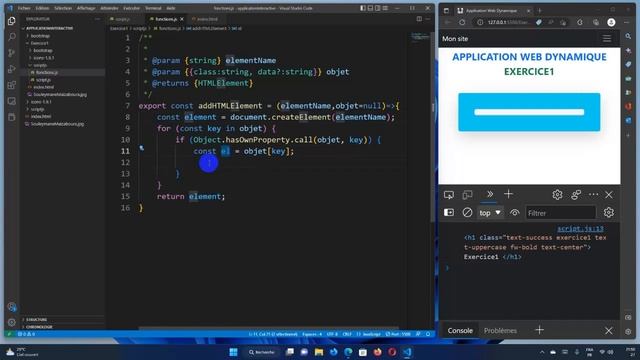Click the Windows taskbar search box

[x=262, y=352]
